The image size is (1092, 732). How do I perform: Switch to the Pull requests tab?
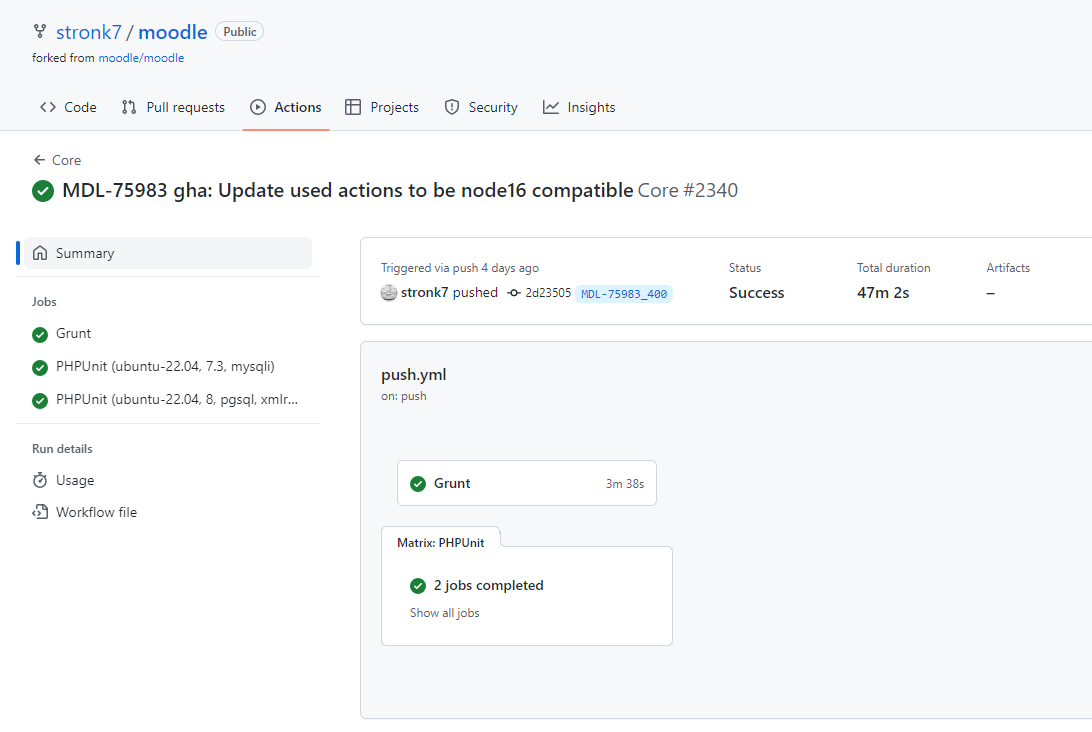tap(173, 107)
